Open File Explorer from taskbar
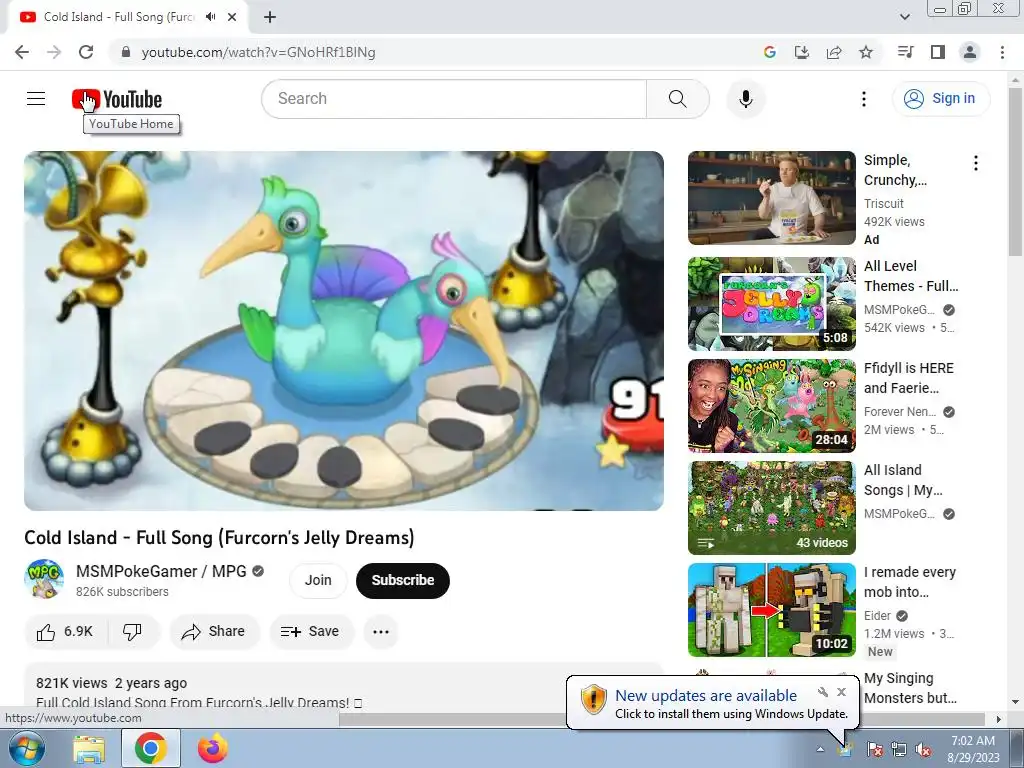The width and height of the screenshot is (1024, 768). point(89,749)
